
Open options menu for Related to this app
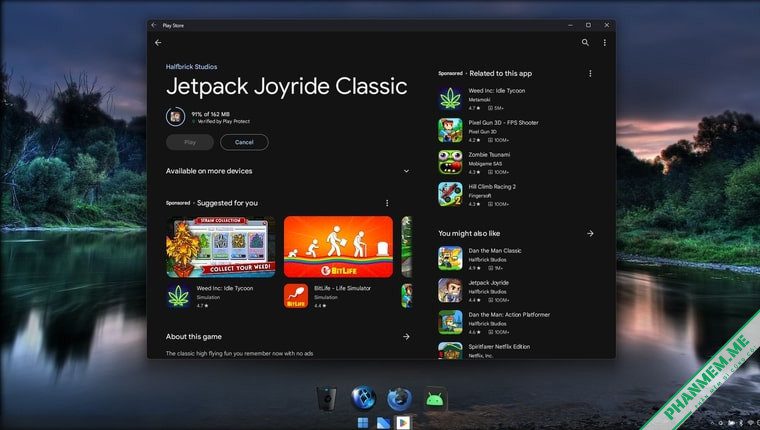pos(590,73)
